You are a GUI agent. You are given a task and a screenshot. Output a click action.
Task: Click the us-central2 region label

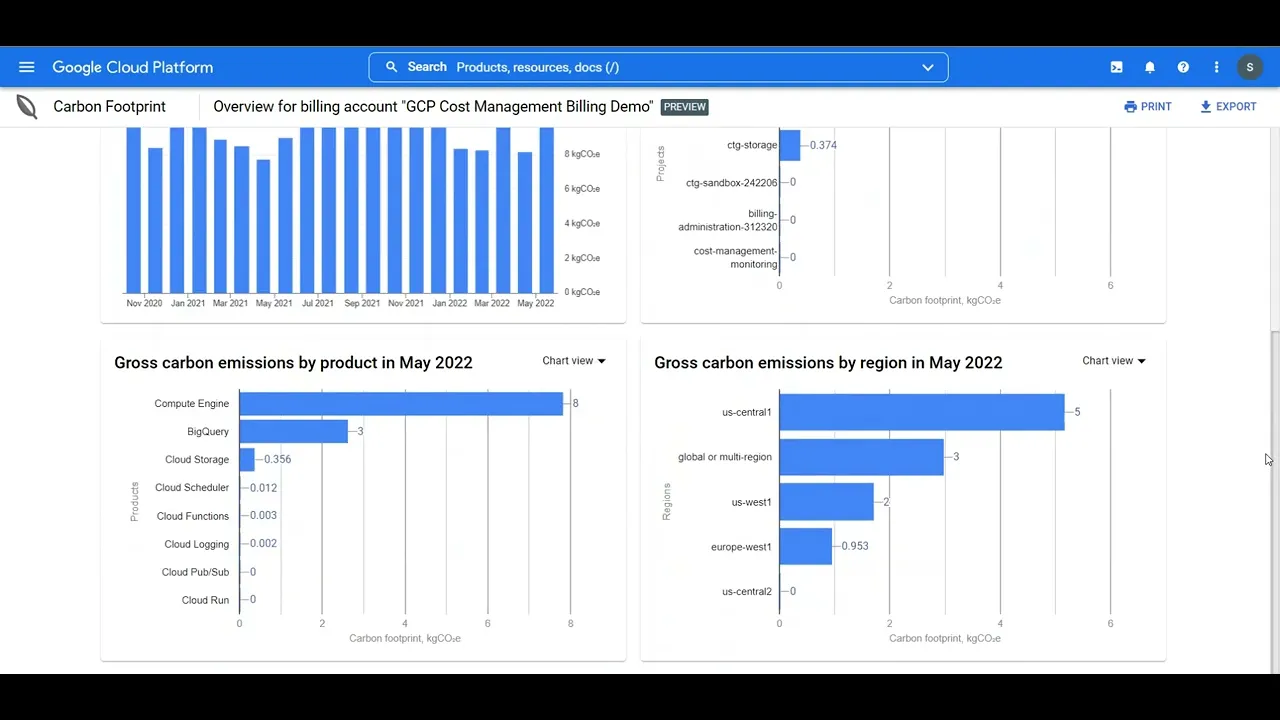coord(747,592)
